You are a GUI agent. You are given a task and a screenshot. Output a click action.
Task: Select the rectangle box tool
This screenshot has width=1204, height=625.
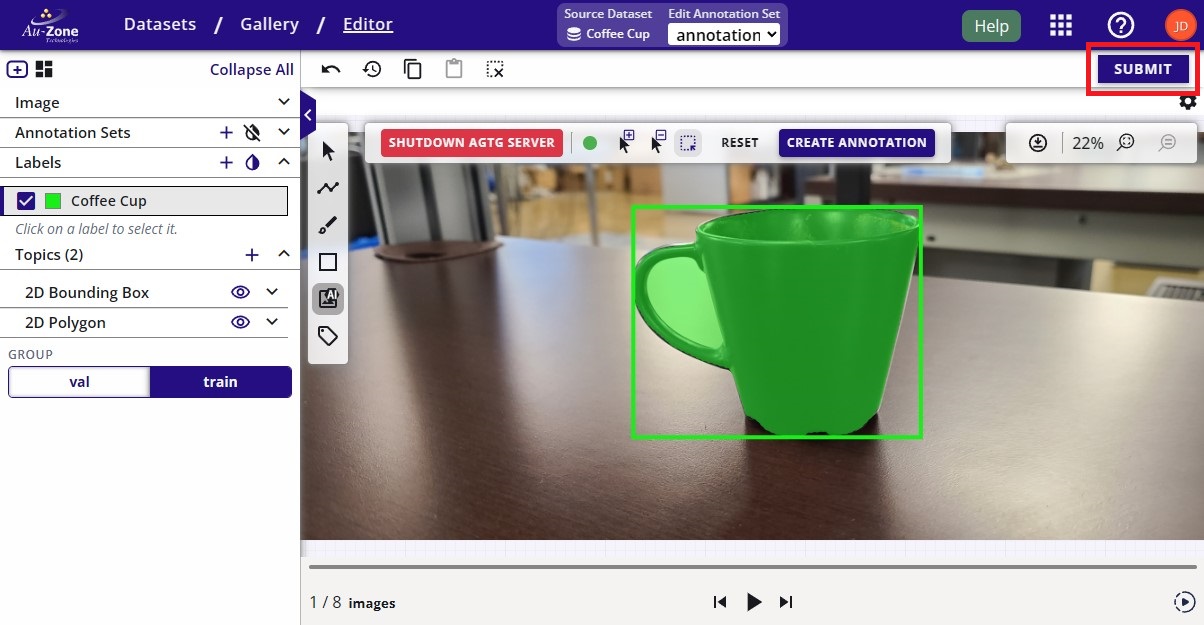tap(328, 262)
